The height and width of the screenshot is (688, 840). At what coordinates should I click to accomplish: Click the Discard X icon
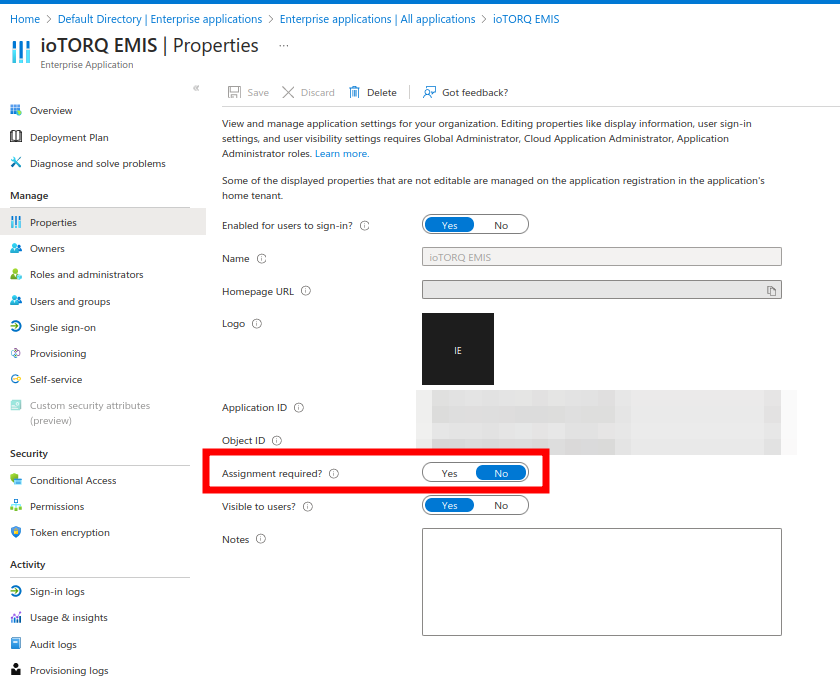coord(288,92)
